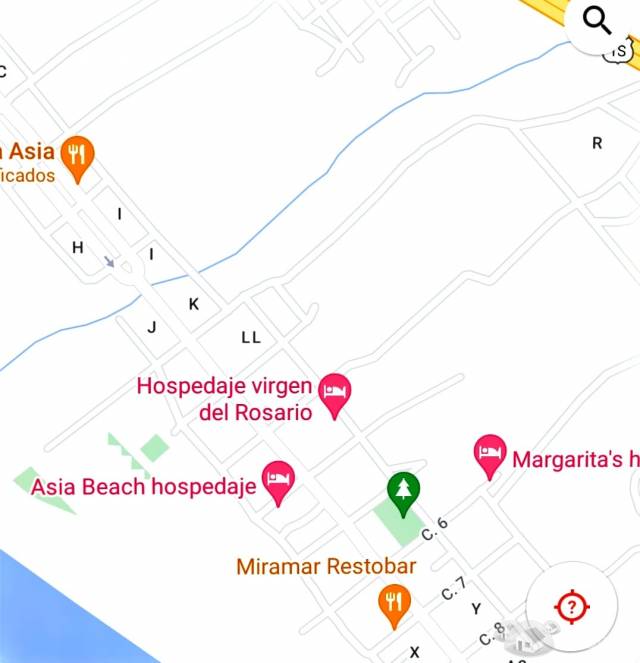Click the C. 7 street label
Image resolution: width=640 pixels, height=663 pixels.
point(454,589)
